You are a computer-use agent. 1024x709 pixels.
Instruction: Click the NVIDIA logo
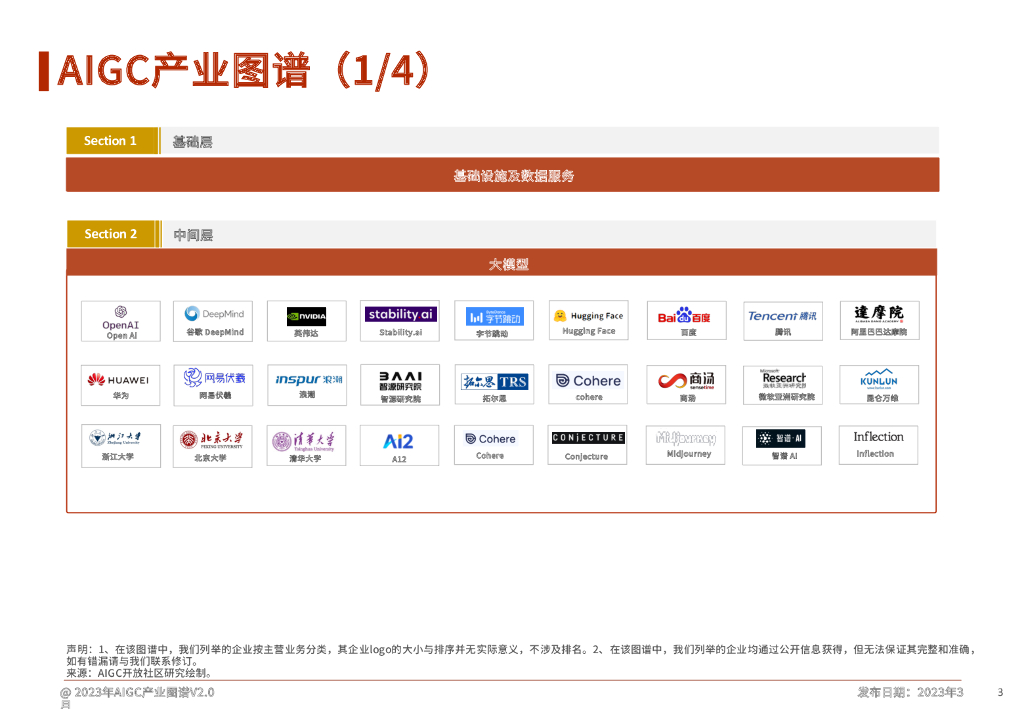306,317
